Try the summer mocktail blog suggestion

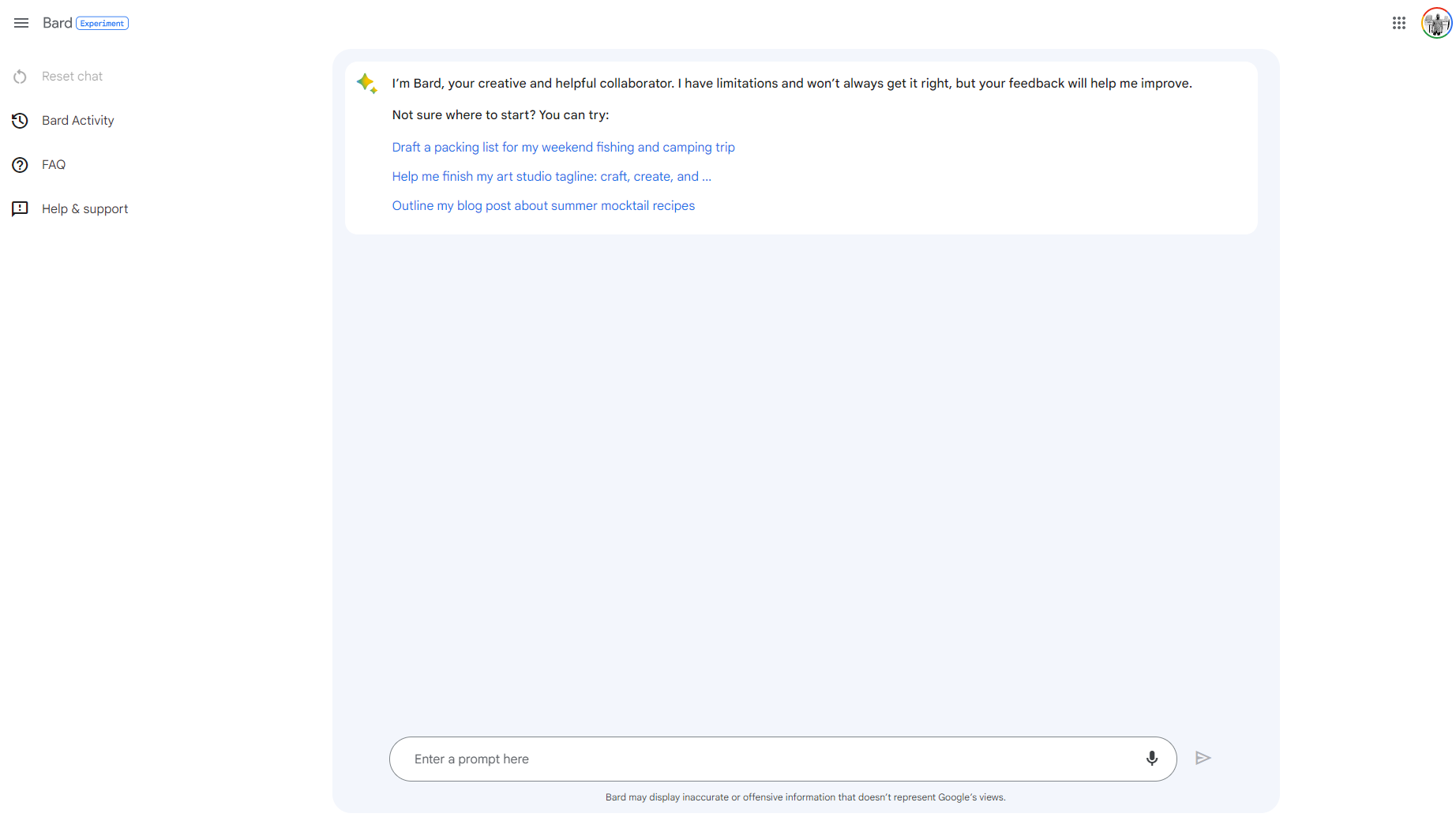(x=544, y=206)
